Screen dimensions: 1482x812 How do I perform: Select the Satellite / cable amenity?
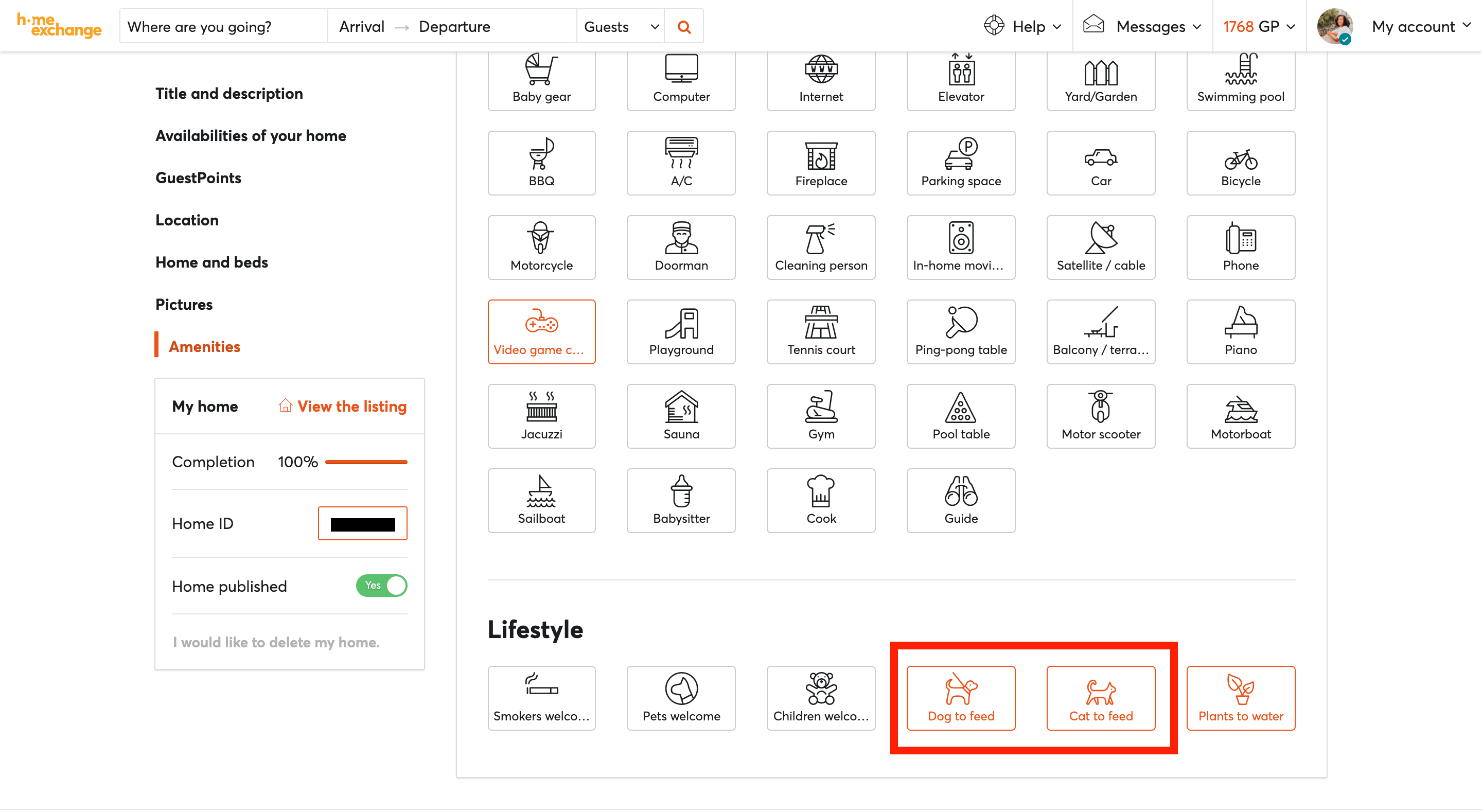(1100, 248)
